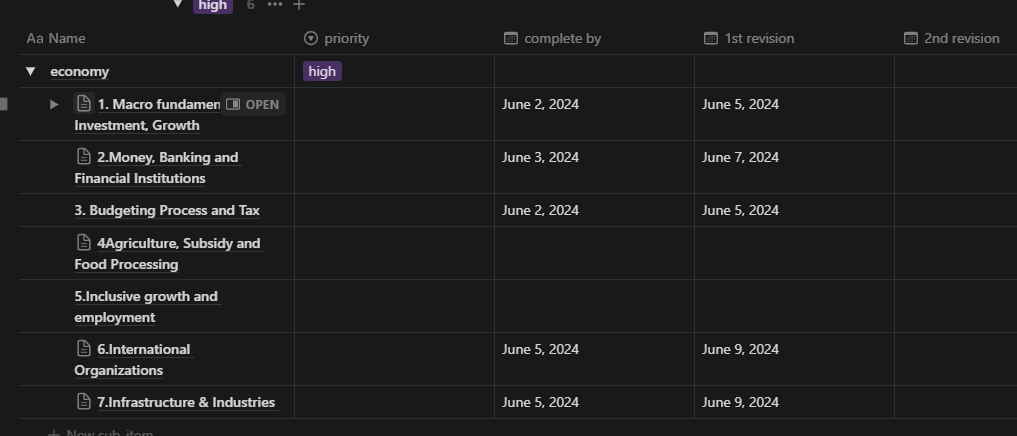
Task: Click the priority column header
Action: (337, 38)
